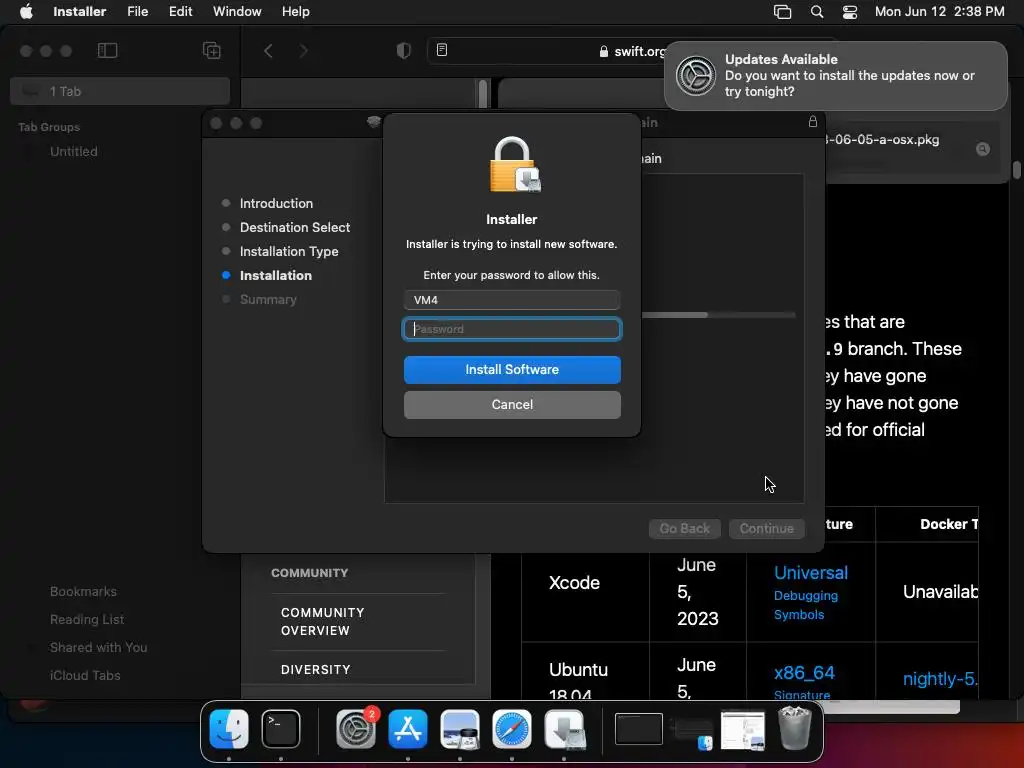This screenshot has height=768, width=1024.
Task: Click the menu bar date and time
Action: (939, 12)
